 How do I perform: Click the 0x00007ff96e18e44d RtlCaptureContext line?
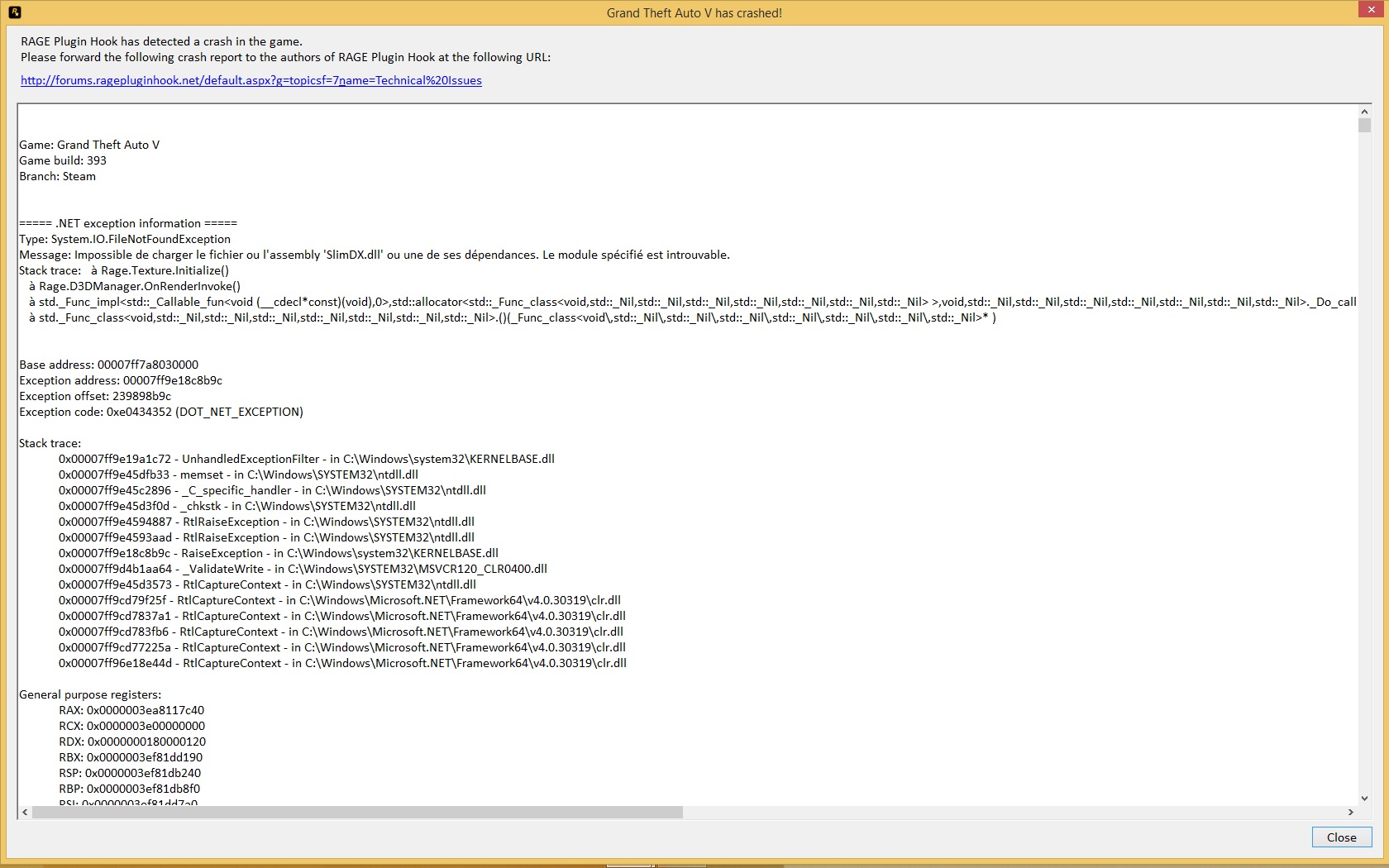coord(343,663)
